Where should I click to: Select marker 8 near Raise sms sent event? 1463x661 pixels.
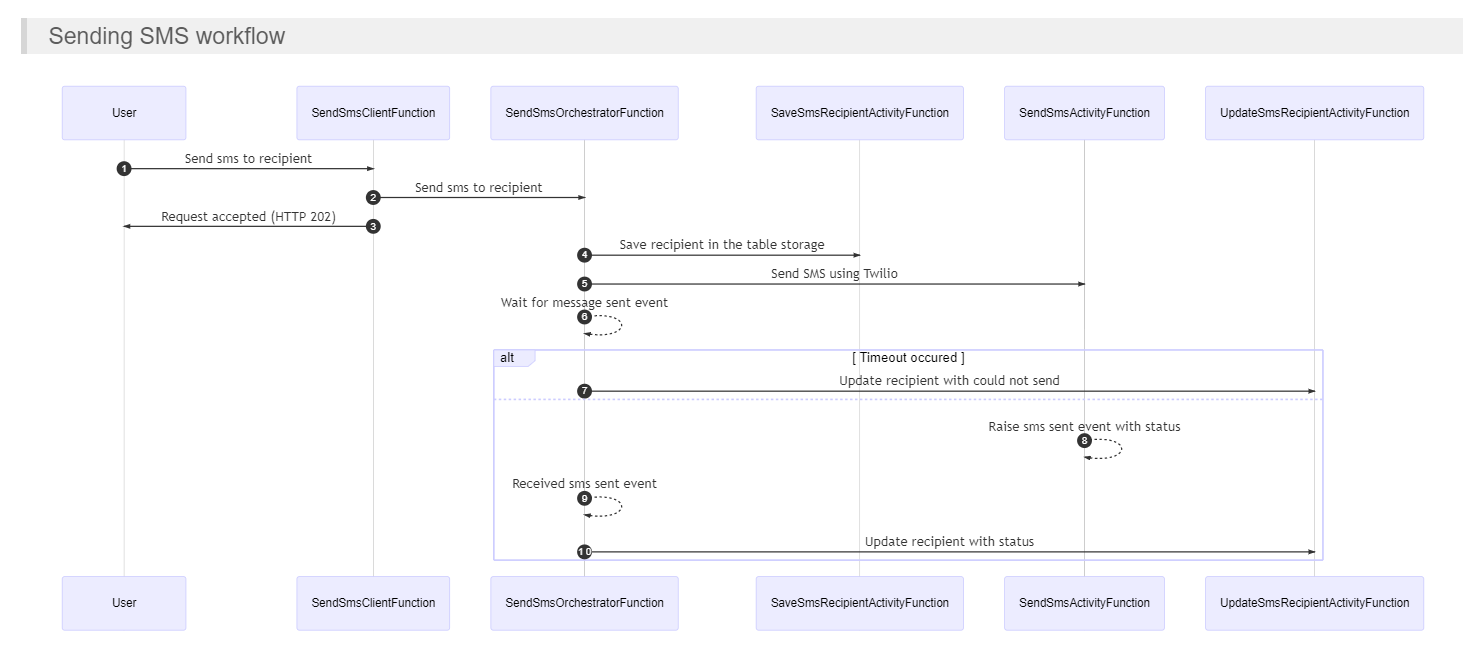pyautogui.click(x=1084, y=440)
